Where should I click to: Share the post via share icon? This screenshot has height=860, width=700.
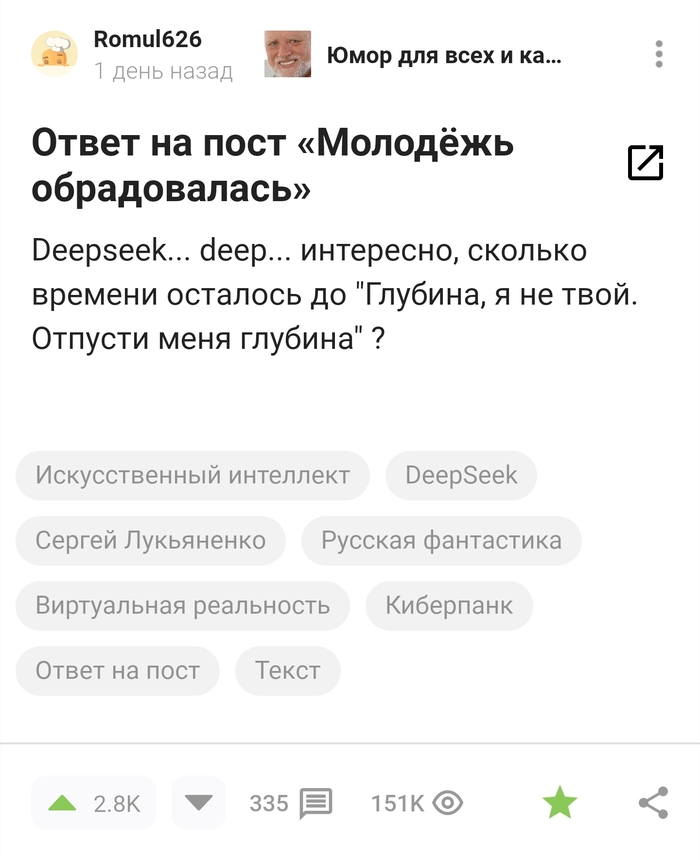[653, 803]
